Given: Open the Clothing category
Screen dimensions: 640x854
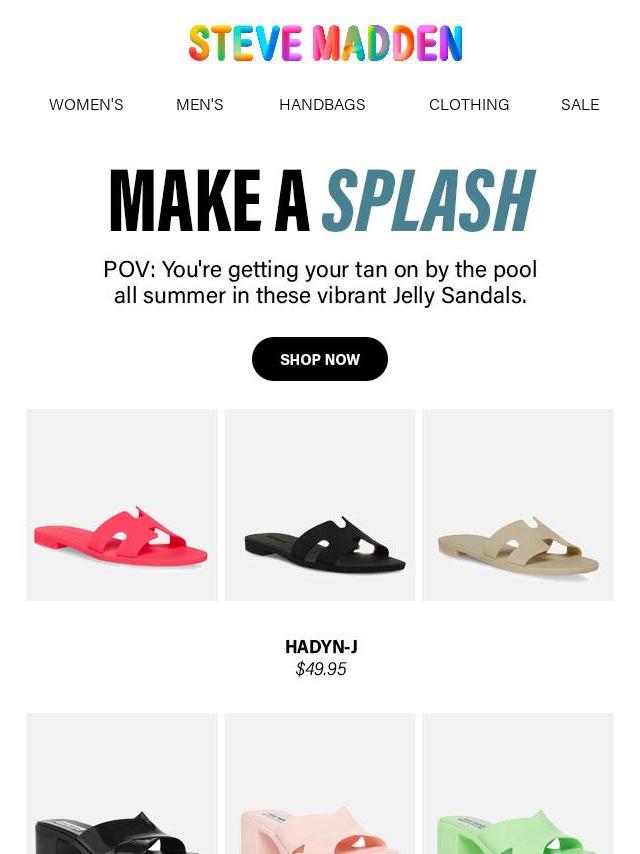Looking at the screenshot, I should tap(469, 105).
